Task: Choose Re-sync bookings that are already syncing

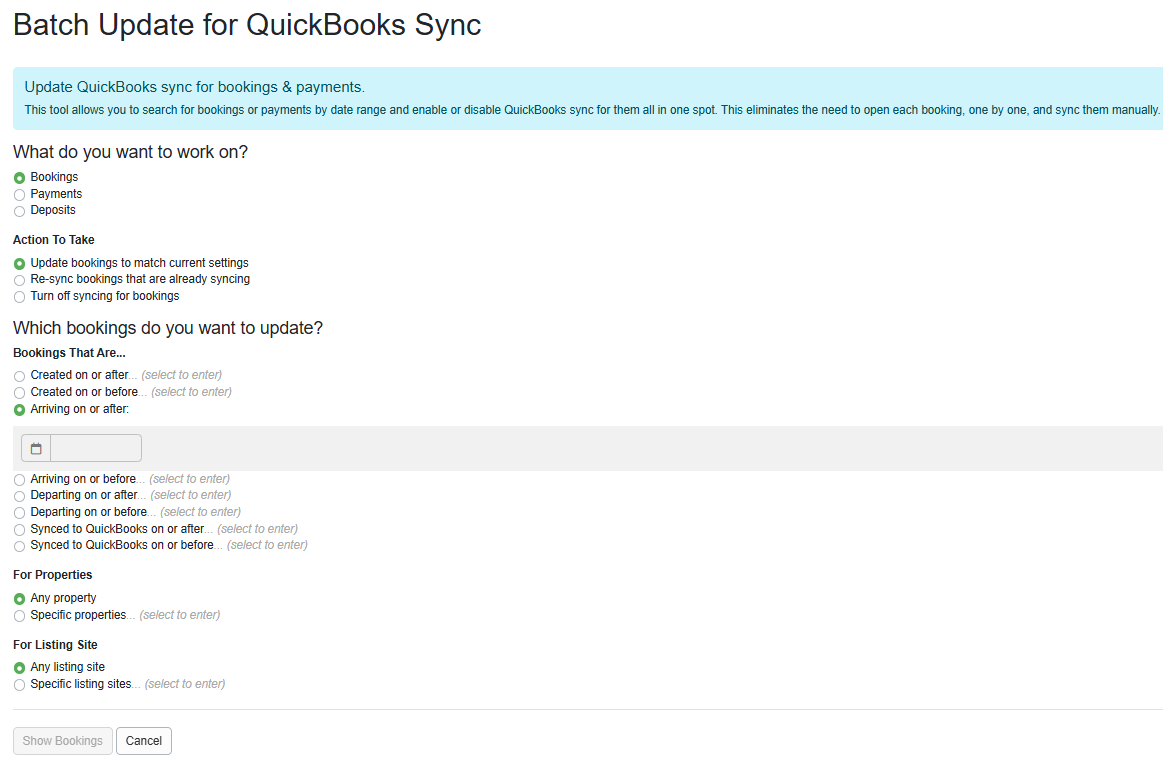Action: (18, 280)
